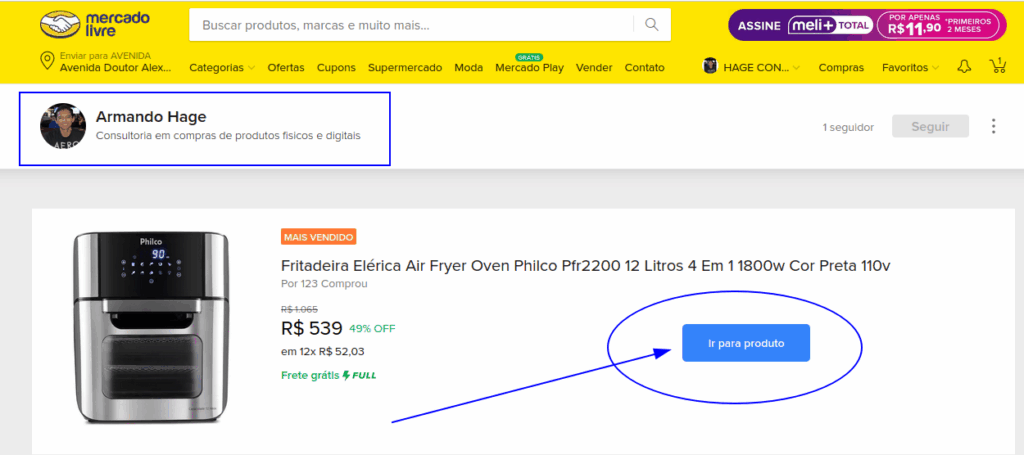Screen dimensions: 1024x455
Task: Click the search magnifier icon
Action: click(x=651, y=25)
